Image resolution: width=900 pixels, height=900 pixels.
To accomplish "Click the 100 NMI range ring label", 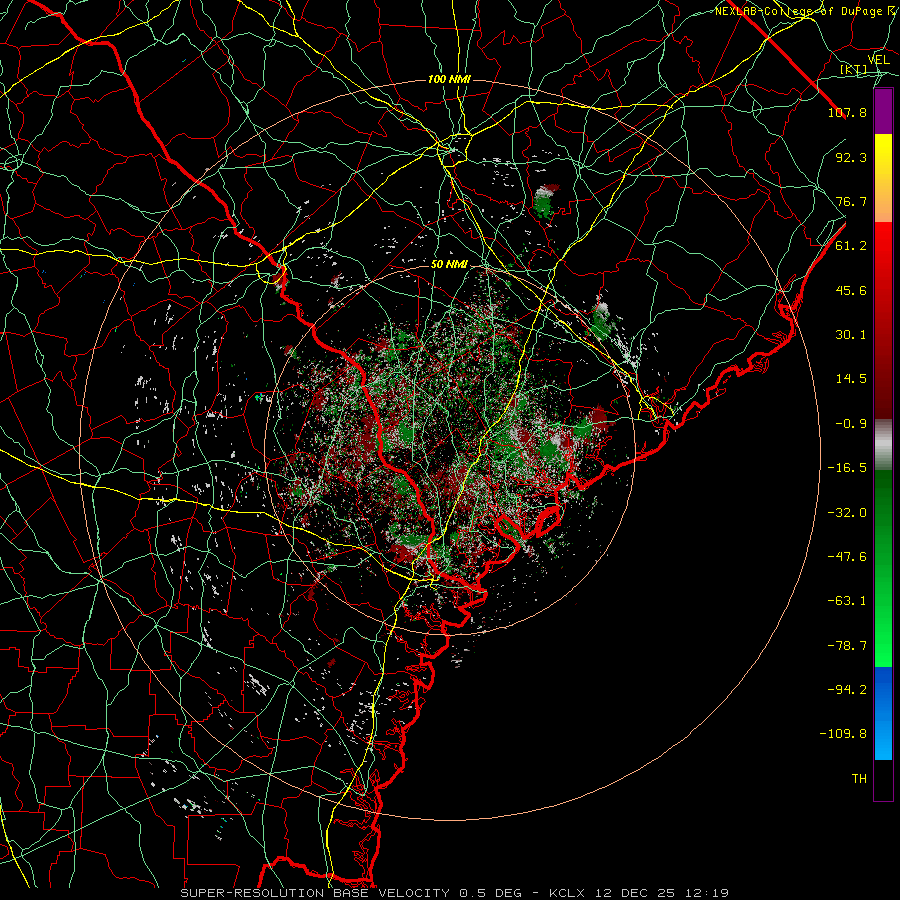I will [449, 79].
